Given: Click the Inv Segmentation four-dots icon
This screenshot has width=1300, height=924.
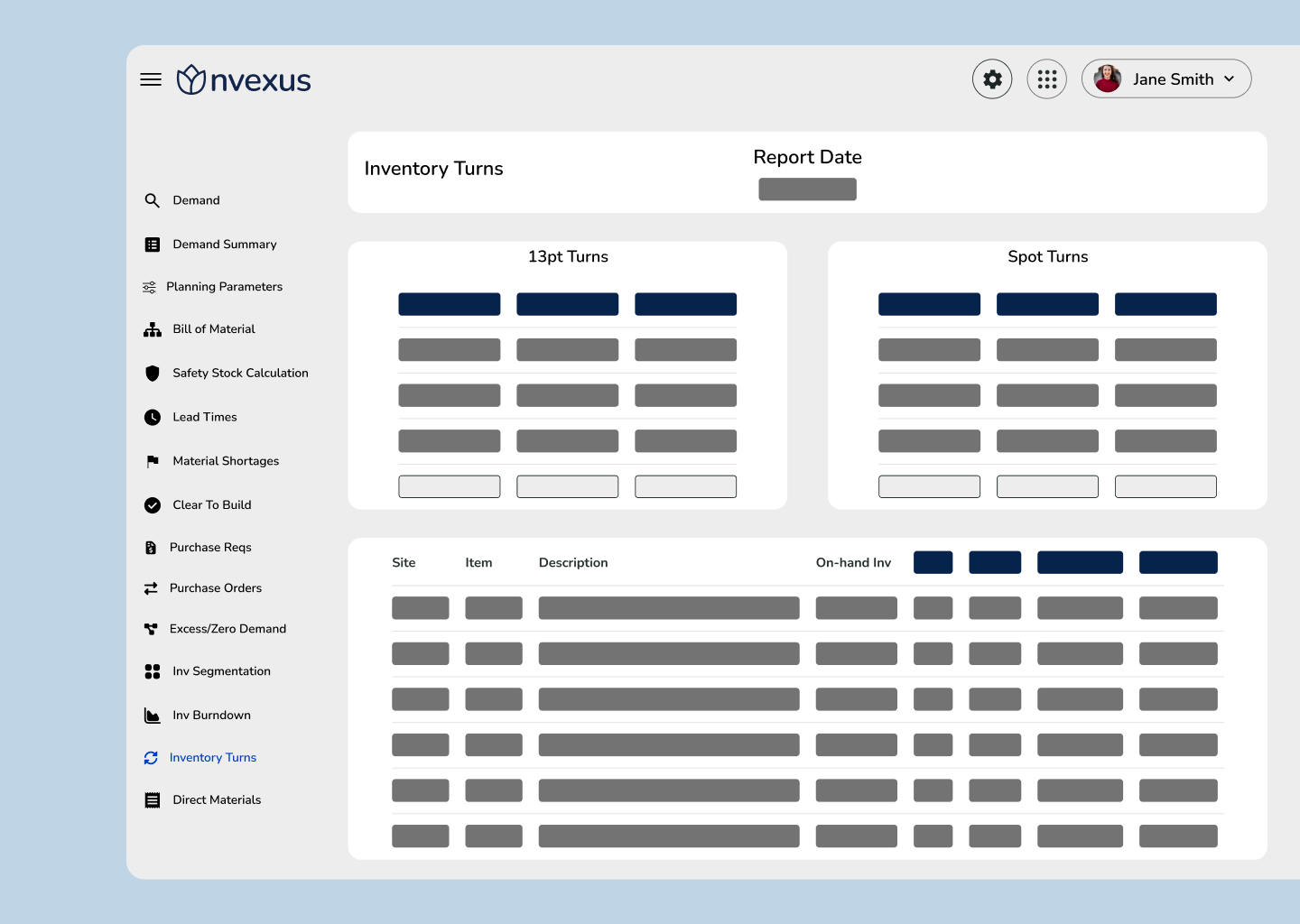Looking at the screenshot, I should pyautogui.click(x=153, y=671).
